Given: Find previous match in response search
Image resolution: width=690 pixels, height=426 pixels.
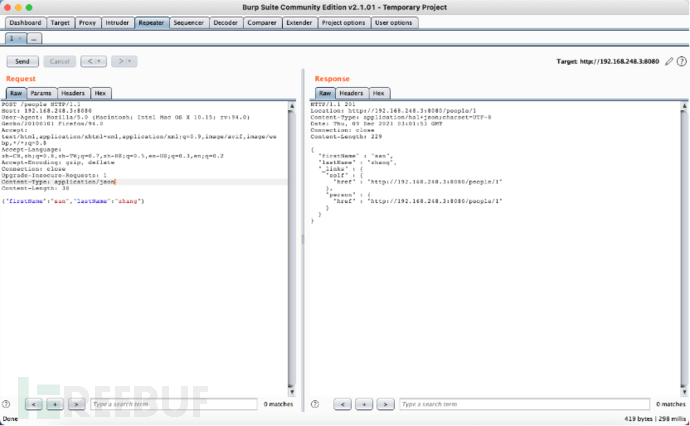Looking at the screenshot, I should 343,404.
